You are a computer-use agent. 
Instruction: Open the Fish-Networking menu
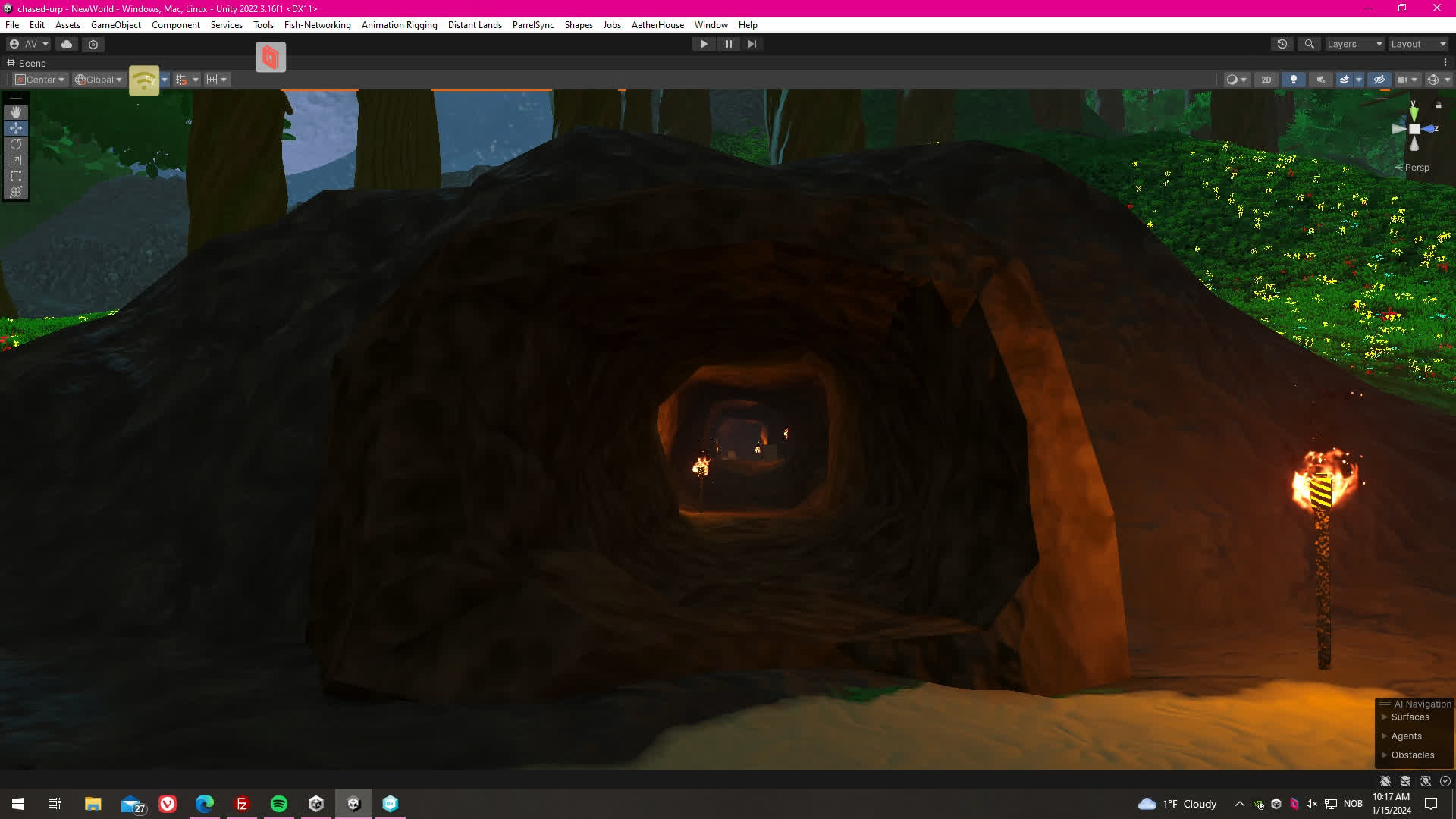(317, 25)
